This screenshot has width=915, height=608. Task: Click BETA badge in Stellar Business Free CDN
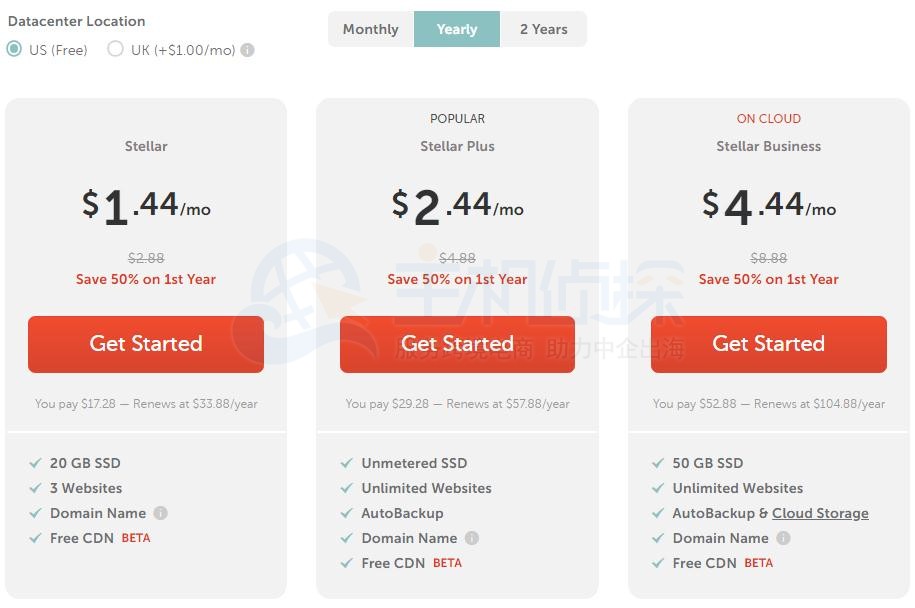pyautogui.click(x=758, y=563)
